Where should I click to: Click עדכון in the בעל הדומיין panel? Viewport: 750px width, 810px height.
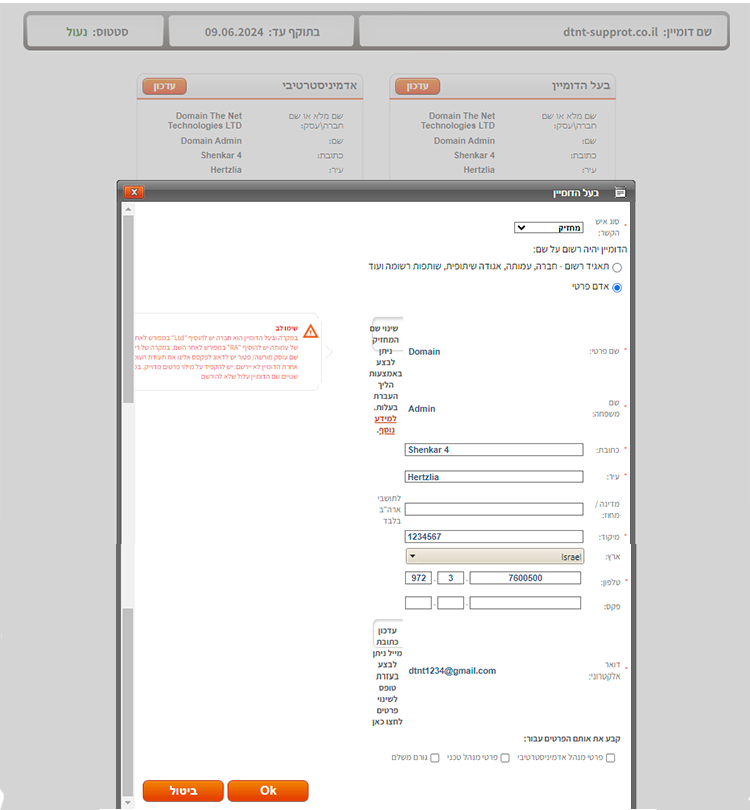tap(417, 86)
